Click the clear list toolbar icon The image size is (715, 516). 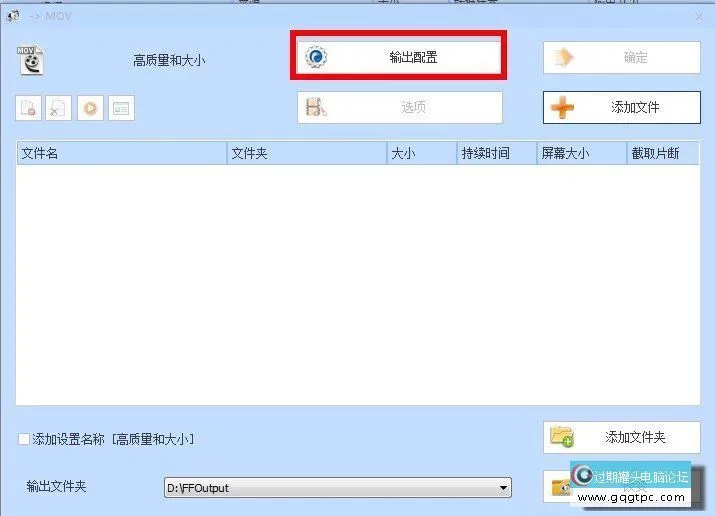[59, 108]
